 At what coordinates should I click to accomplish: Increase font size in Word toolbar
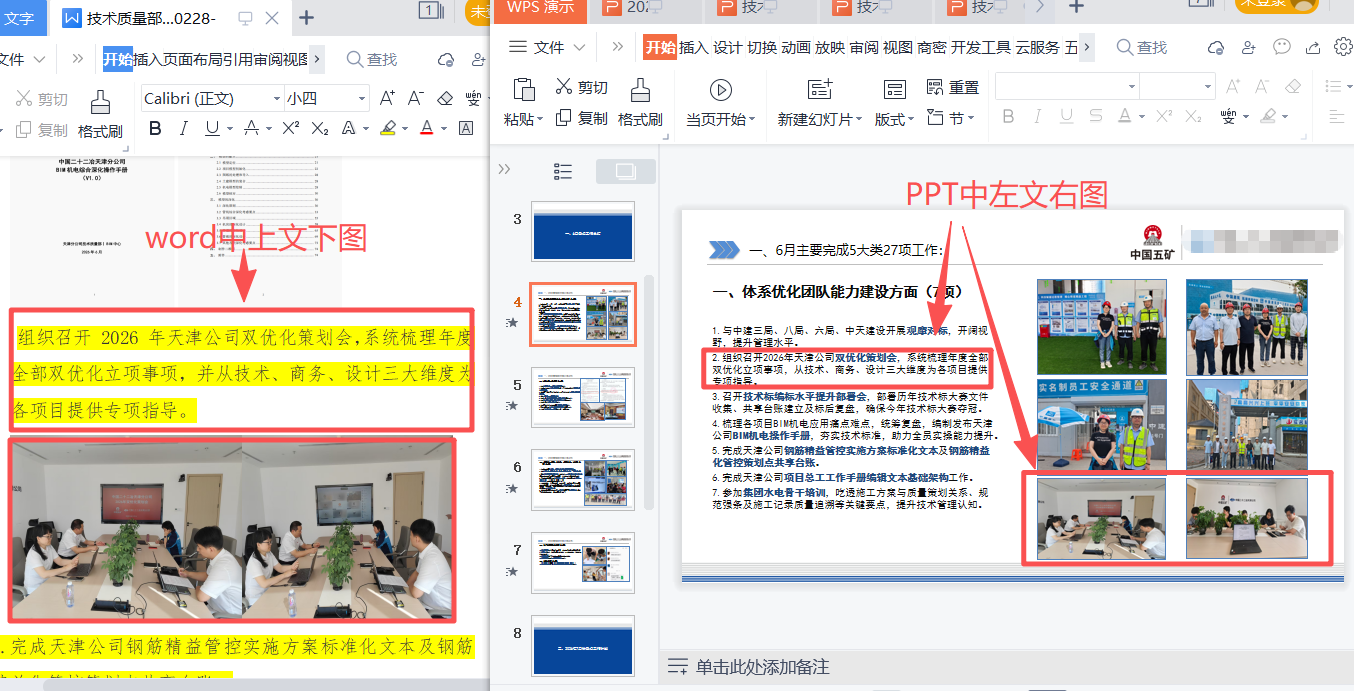[387, 98]
